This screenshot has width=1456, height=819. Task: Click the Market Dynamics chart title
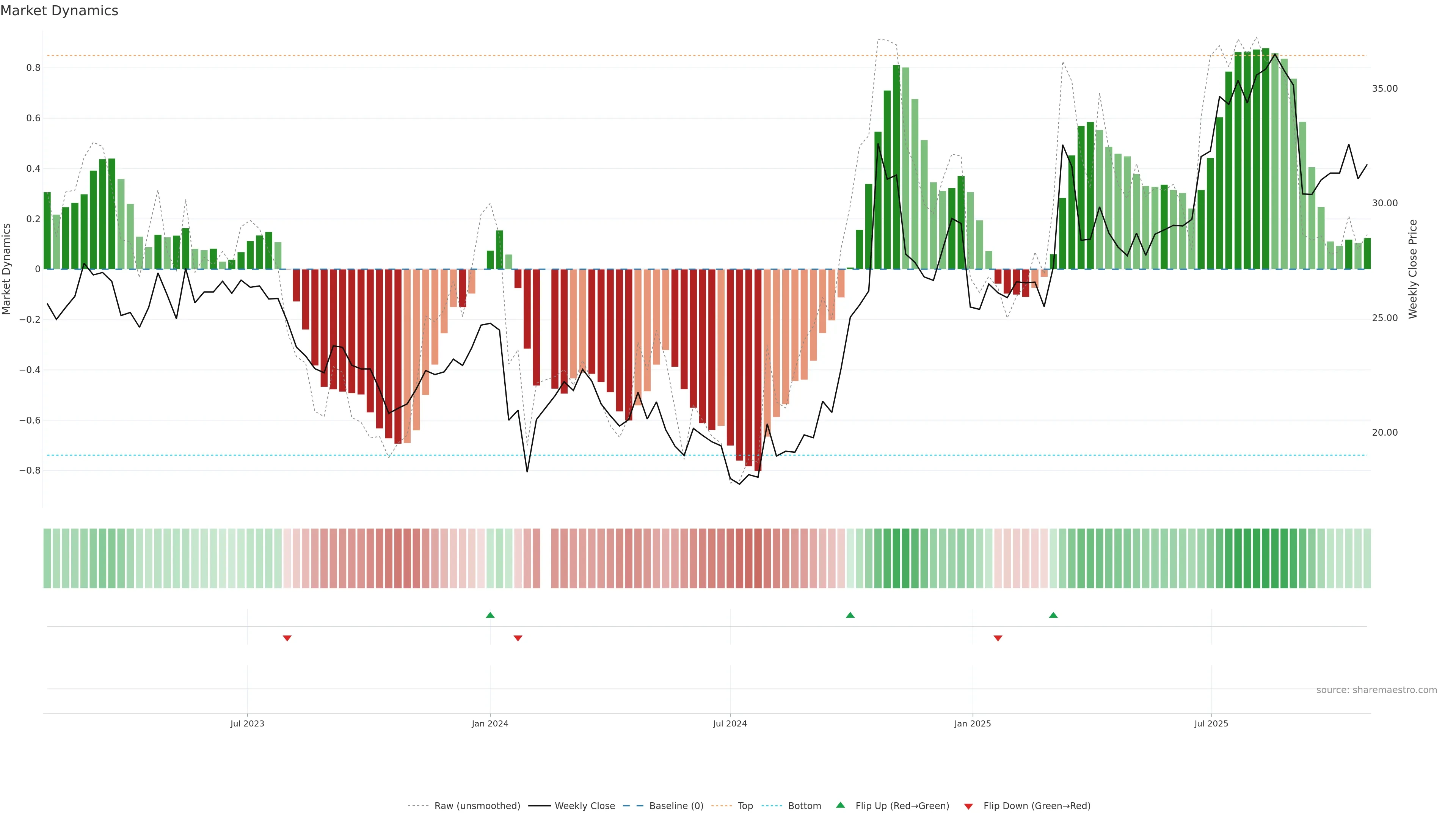pos(60,11)
